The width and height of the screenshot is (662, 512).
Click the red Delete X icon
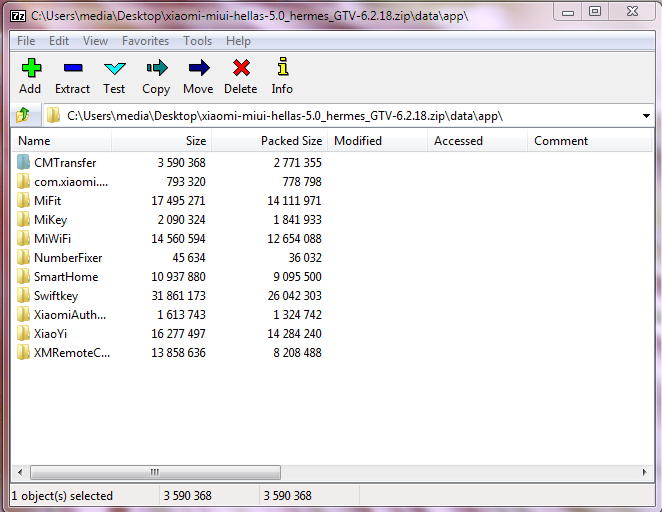pyautogui.click(x=241, y=68)
